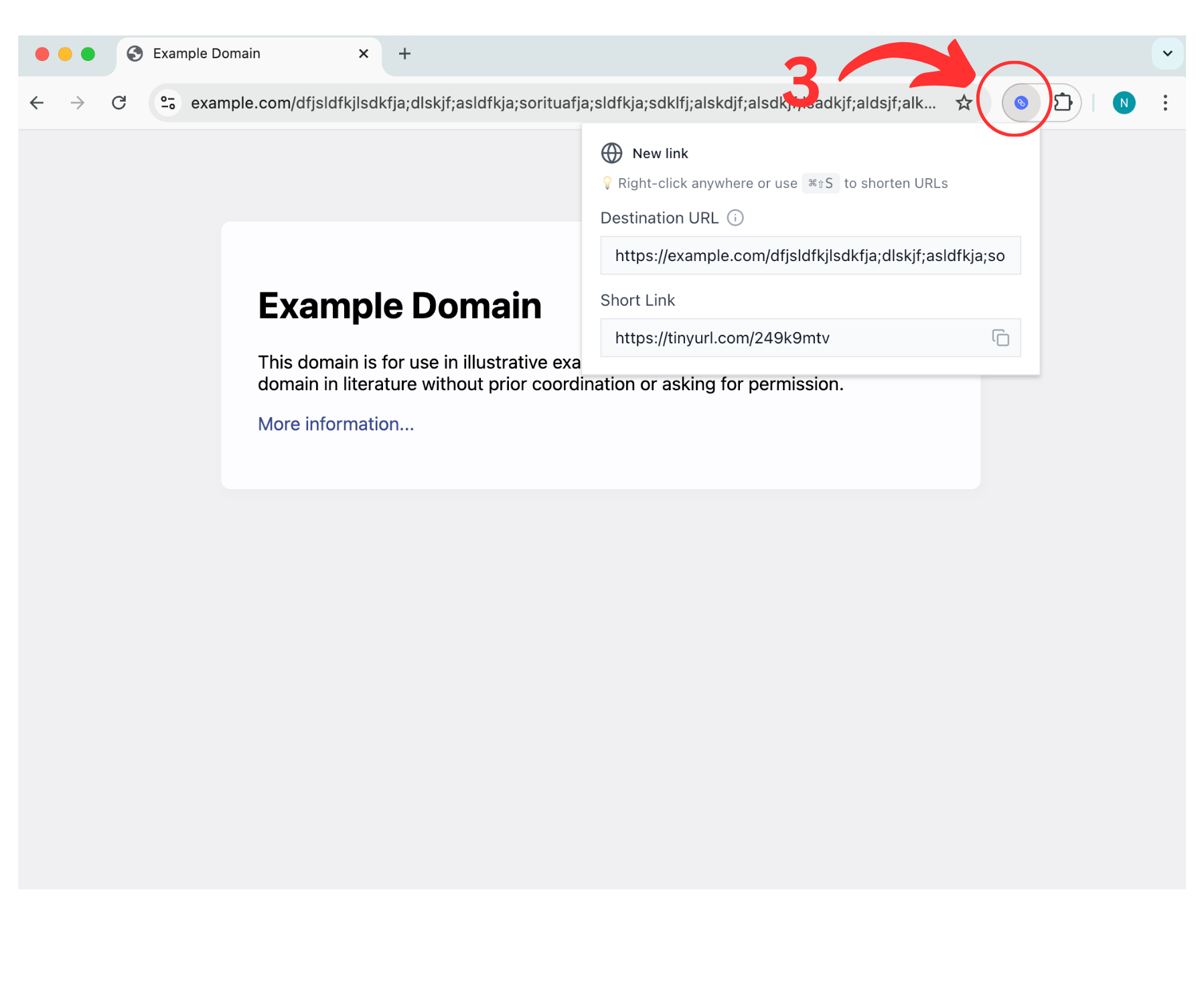Click the site information icon in address bar

pos(167,102)
